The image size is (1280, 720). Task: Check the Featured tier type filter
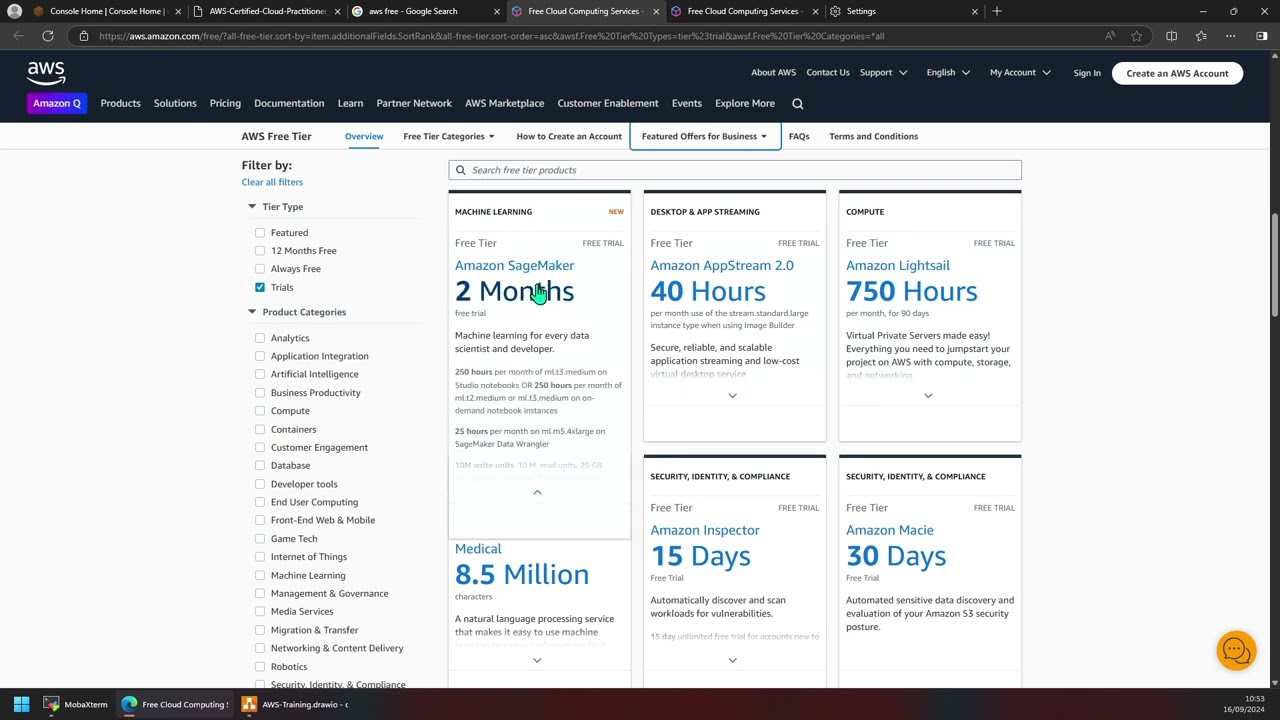[x=260, y=233]
